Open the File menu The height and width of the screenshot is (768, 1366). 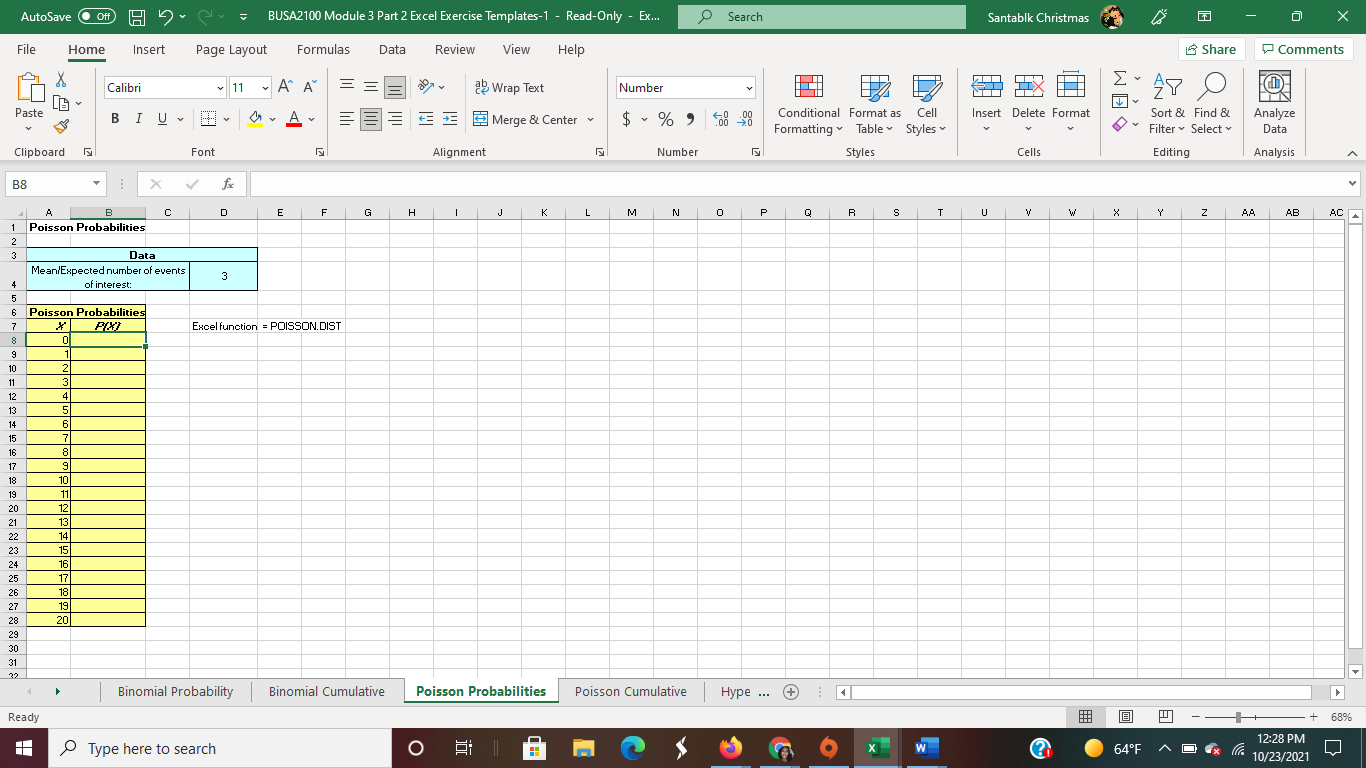click(26, 49)
